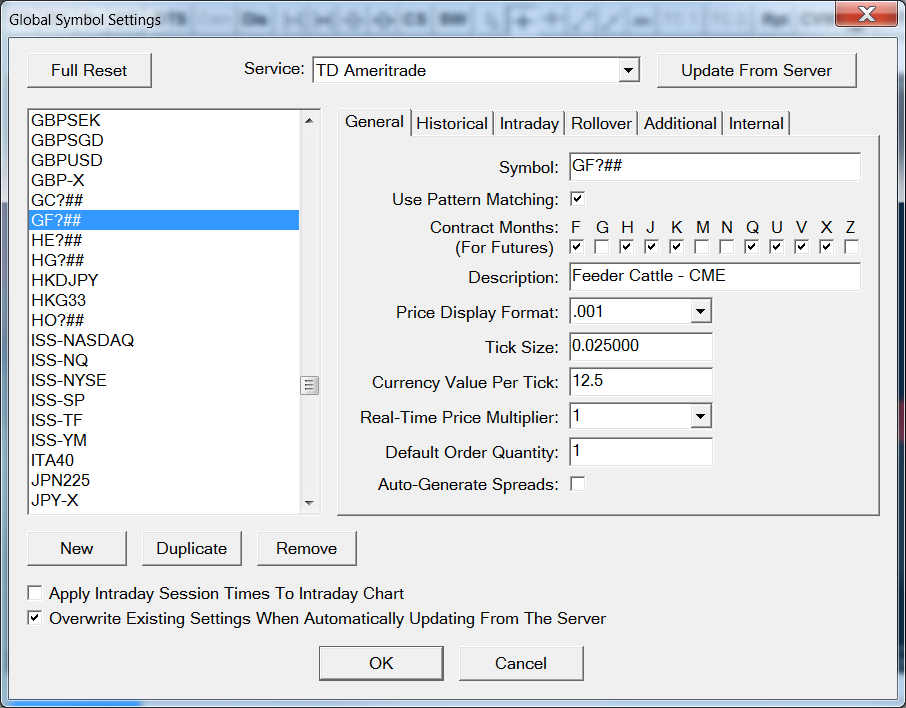
Task: Open the Real-Time Price Multiplier dropdown
Action: (x=700, y=416)
